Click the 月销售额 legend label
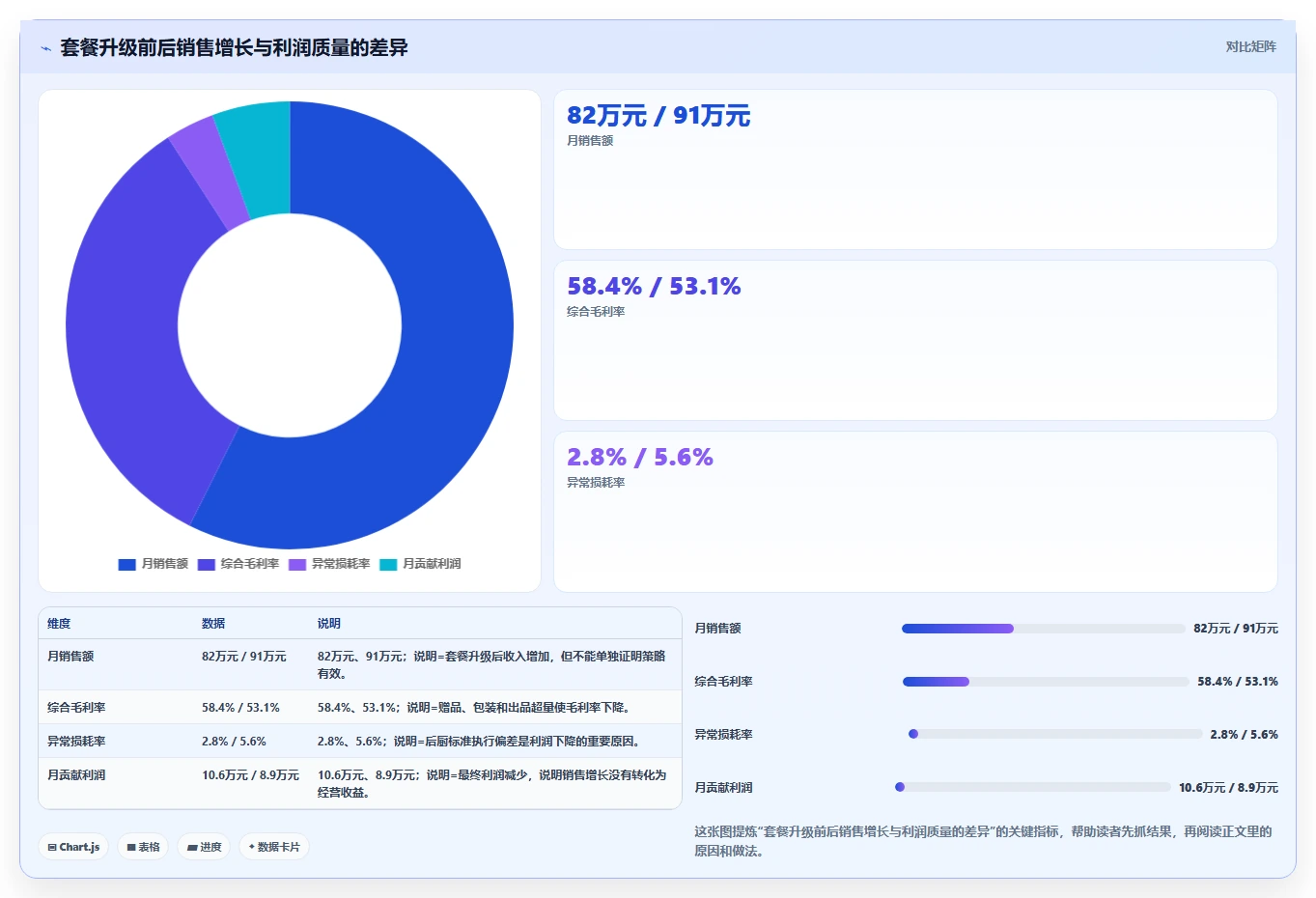Viewport: 1316px width, 898px height. [165, 564]
